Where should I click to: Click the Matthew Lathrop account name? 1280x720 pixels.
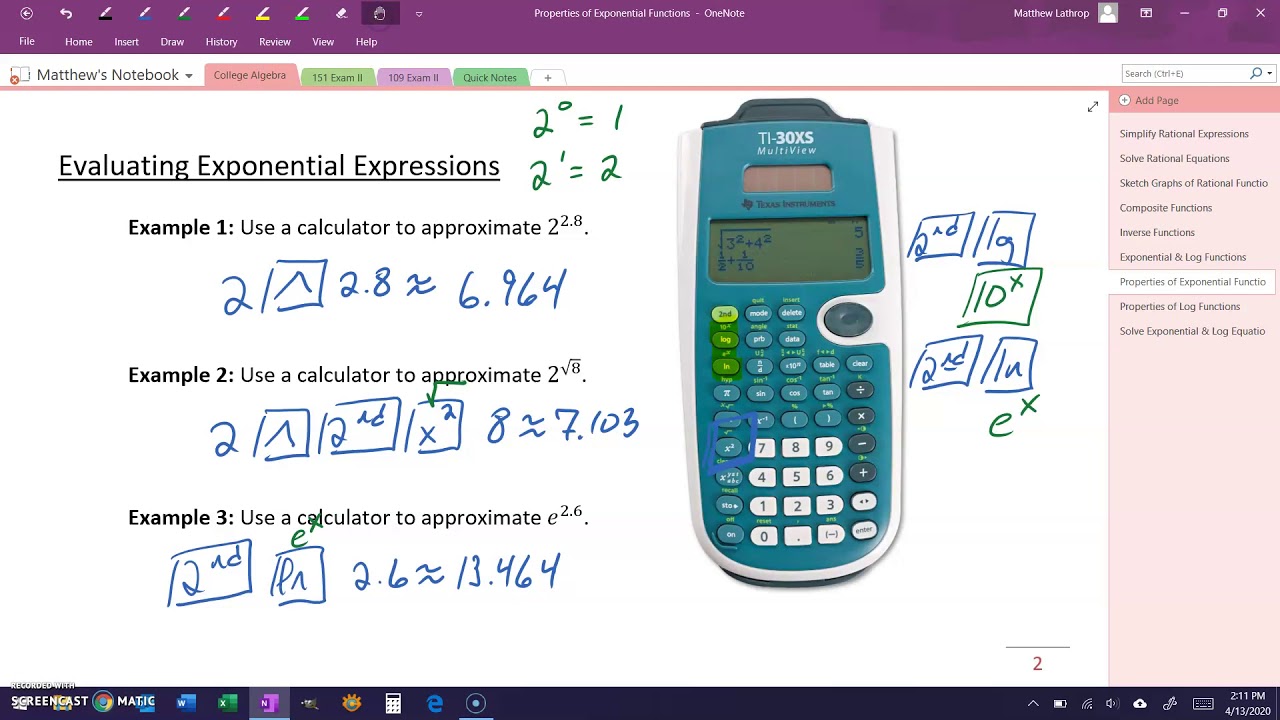click(1052, 13)
